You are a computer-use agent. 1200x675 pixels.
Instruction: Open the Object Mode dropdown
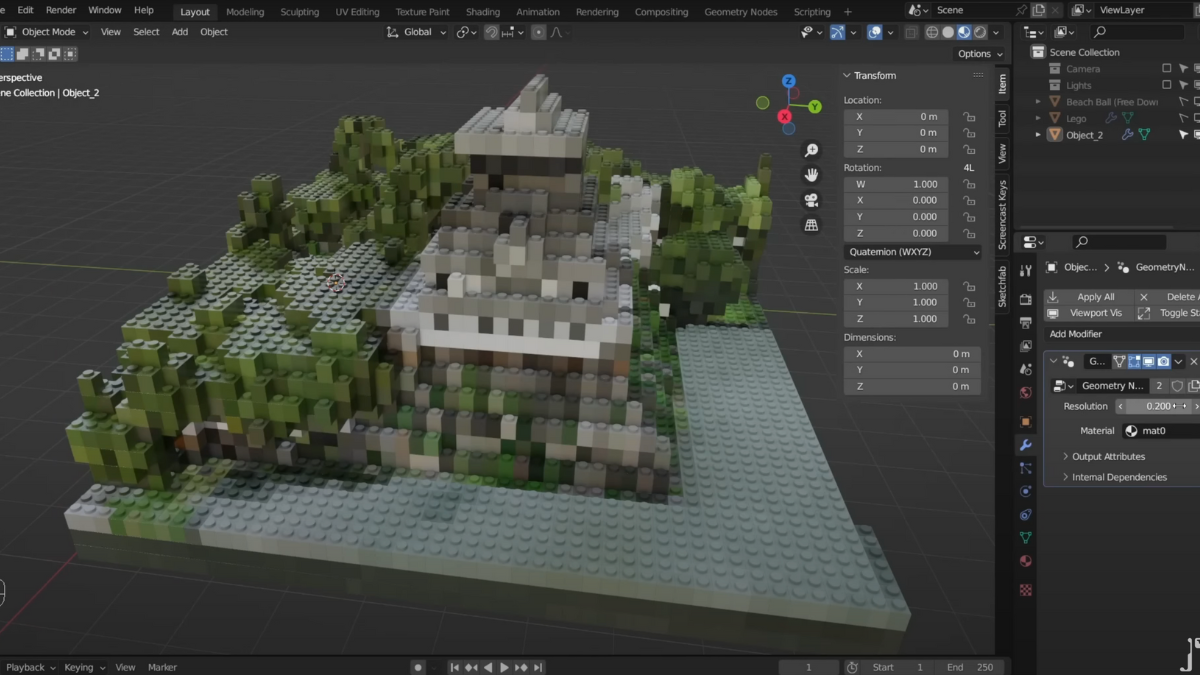coord(47,32)
